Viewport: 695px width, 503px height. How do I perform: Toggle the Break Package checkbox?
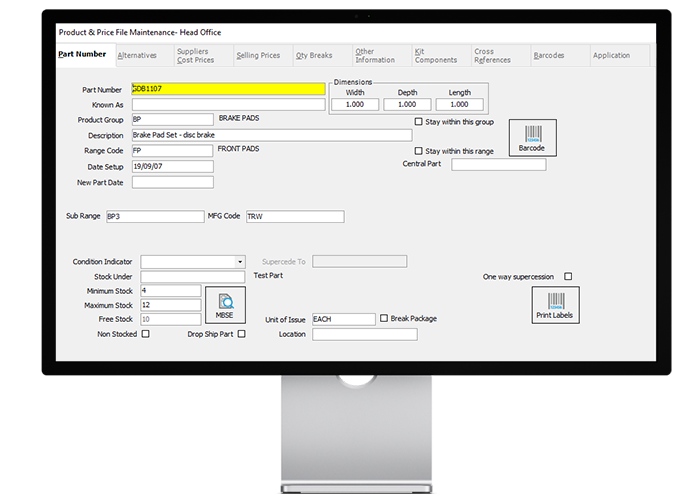point(384,318)
